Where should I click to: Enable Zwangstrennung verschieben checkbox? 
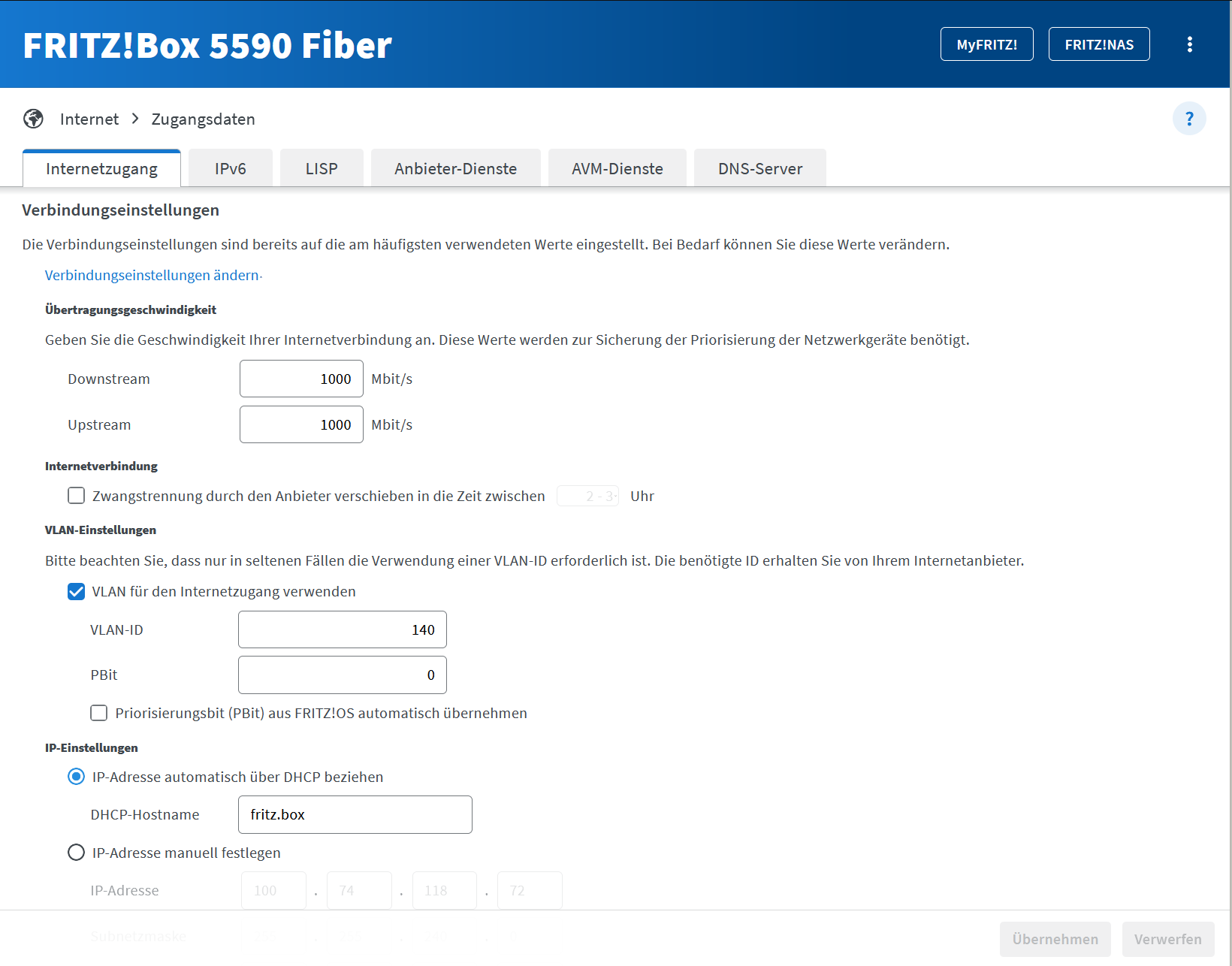click(x=76, y=496)
